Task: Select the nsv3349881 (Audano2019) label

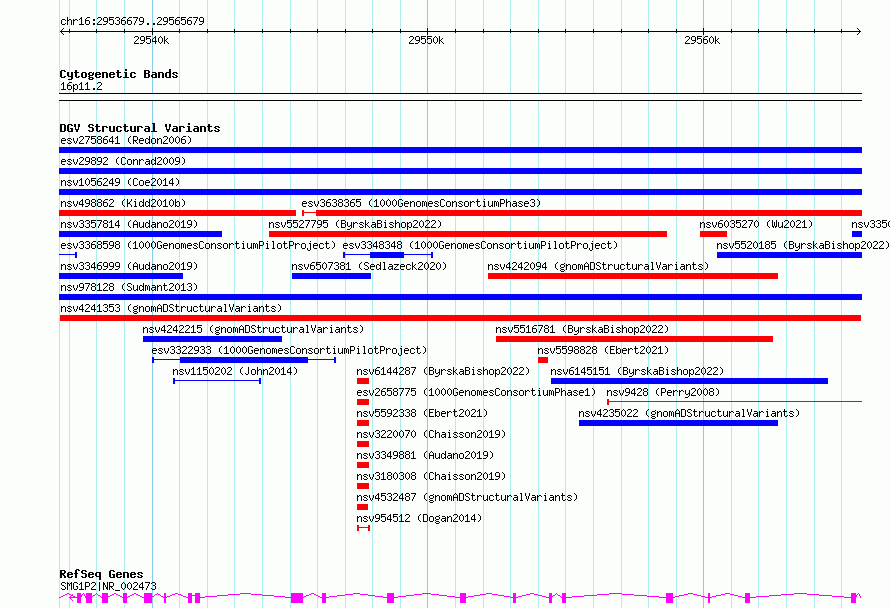Action: point(425,455)
